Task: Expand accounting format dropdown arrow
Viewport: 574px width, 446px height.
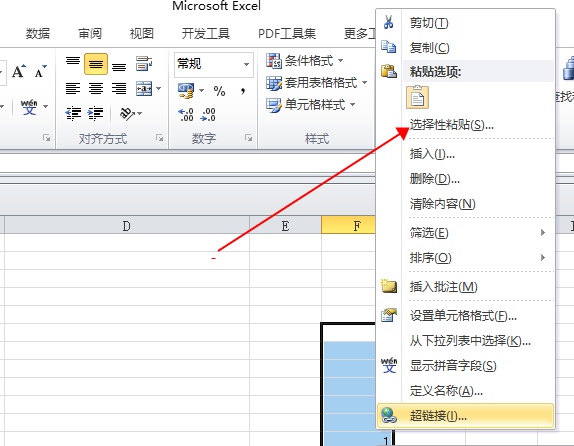Action: (x=201, y=90)
